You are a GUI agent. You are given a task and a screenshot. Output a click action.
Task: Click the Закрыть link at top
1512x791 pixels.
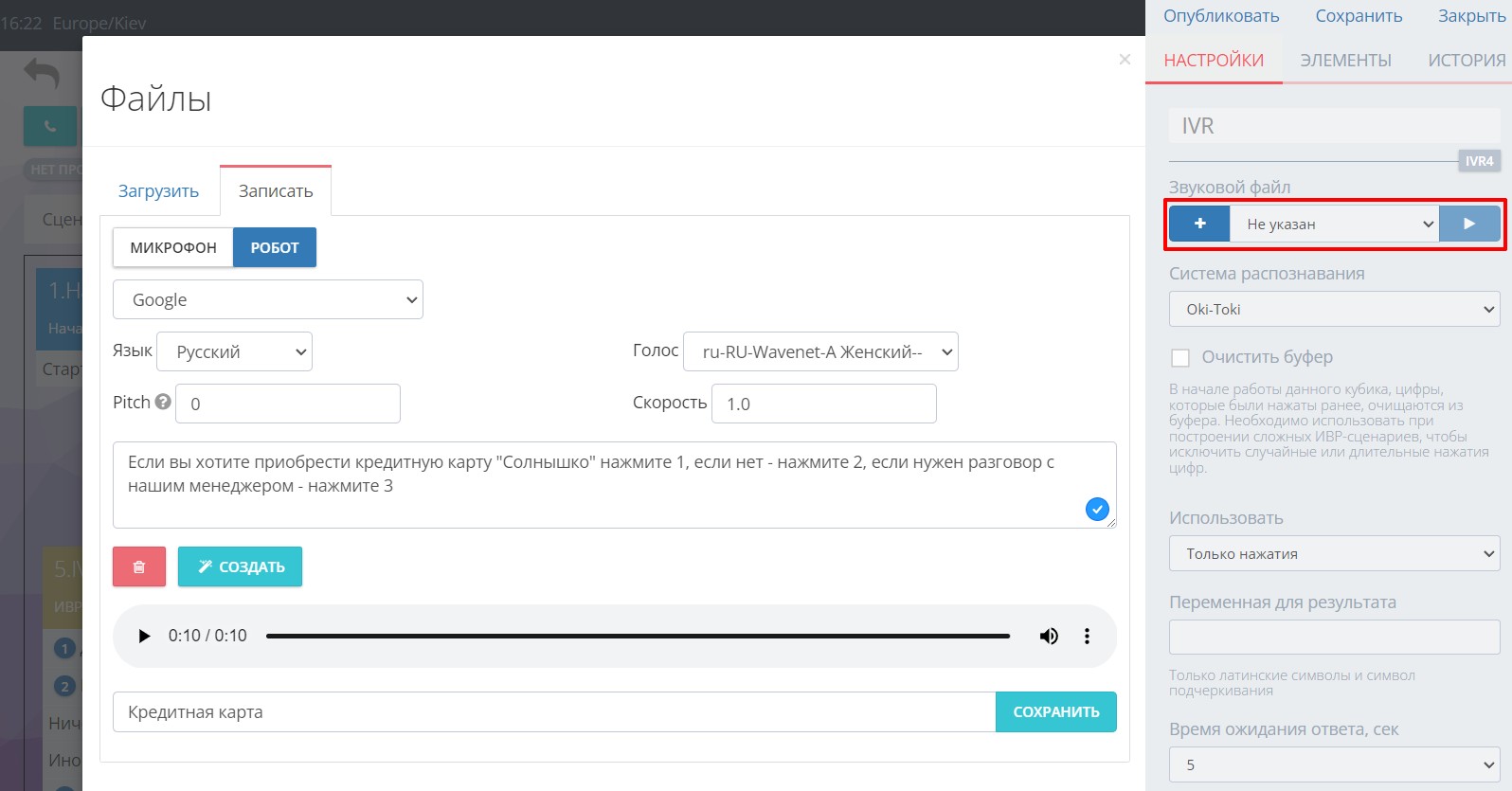tap(1471, 16)
